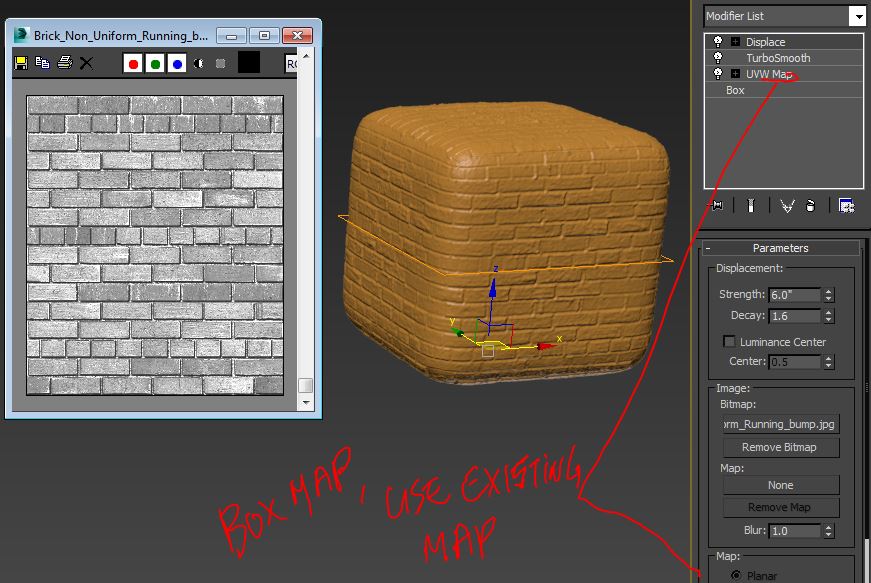This screenshot has width=871, height=583.
Task: Click the 3ds Max icon in the bitmap viewer title bar
Action: pyautogui.click(x=22, y=35)
